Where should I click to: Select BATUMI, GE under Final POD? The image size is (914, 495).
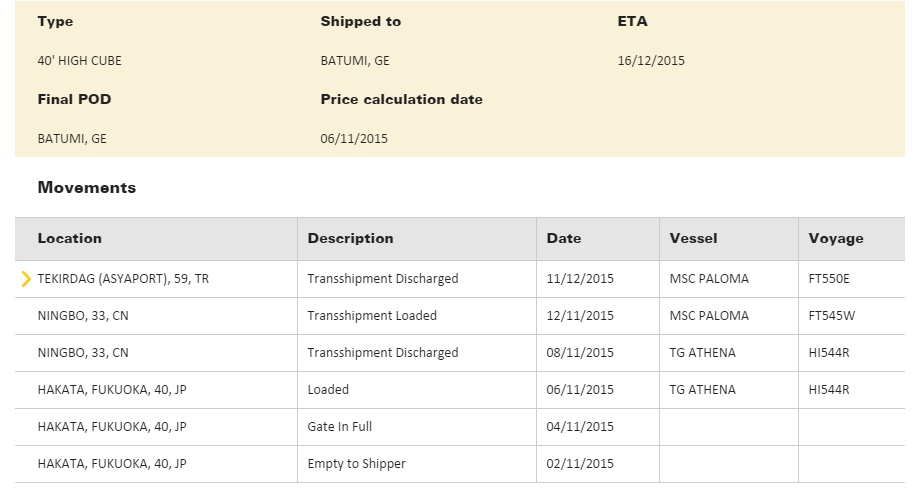pyautogui.click(x=72, y=139)
